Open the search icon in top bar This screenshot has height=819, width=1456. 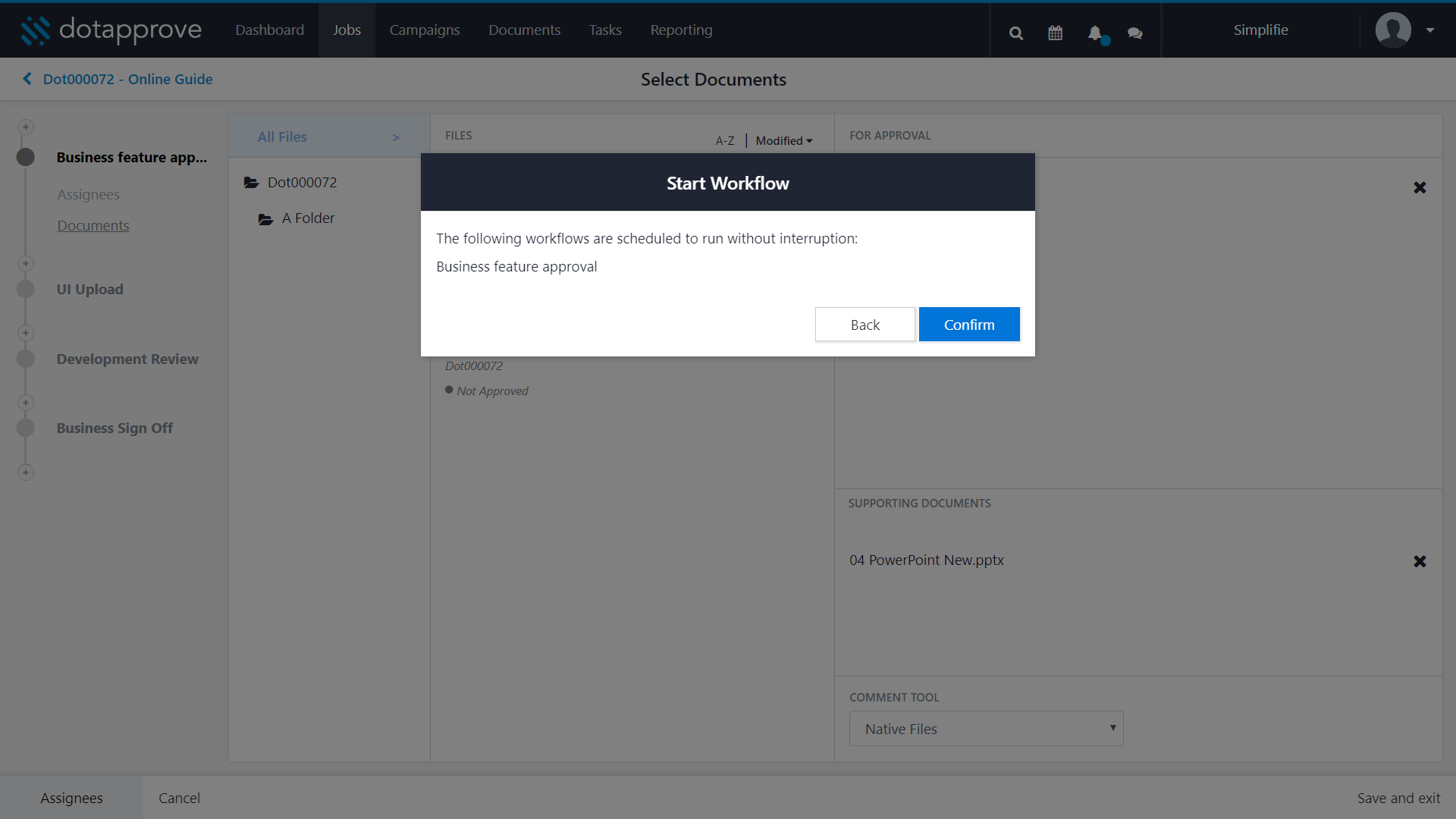click(1016, 33)
